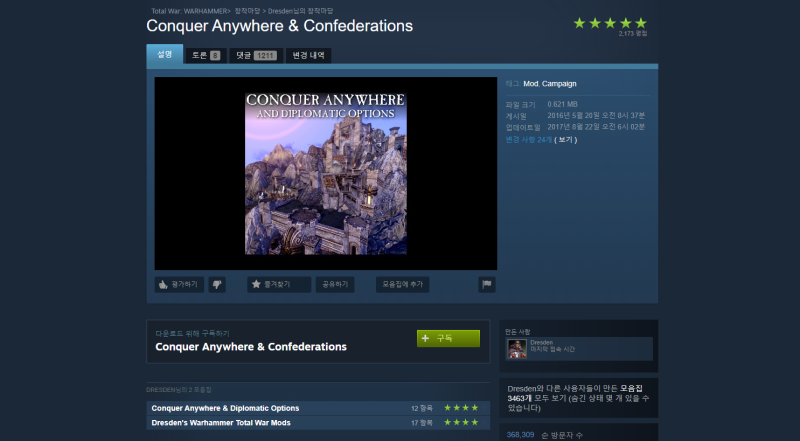Click the five-star rating at top right
Screen dimensions: 800x441
pos(610,23)
